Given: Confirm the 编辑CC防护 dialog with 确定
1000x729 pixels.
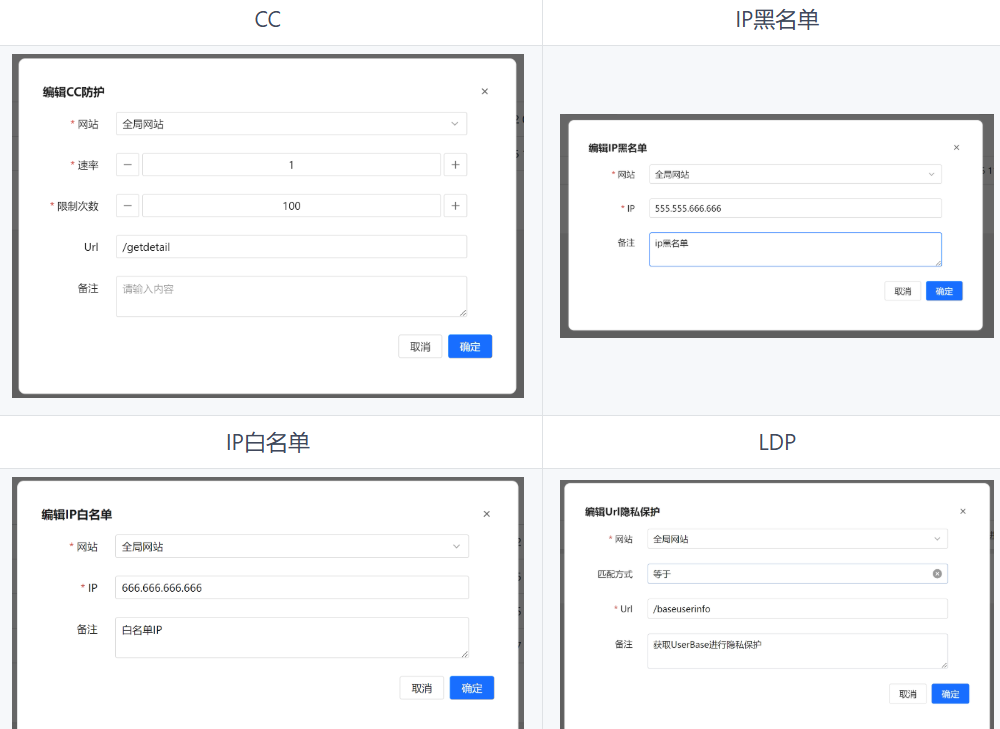Looking at the screenshot, I should [x=470, y=346].
